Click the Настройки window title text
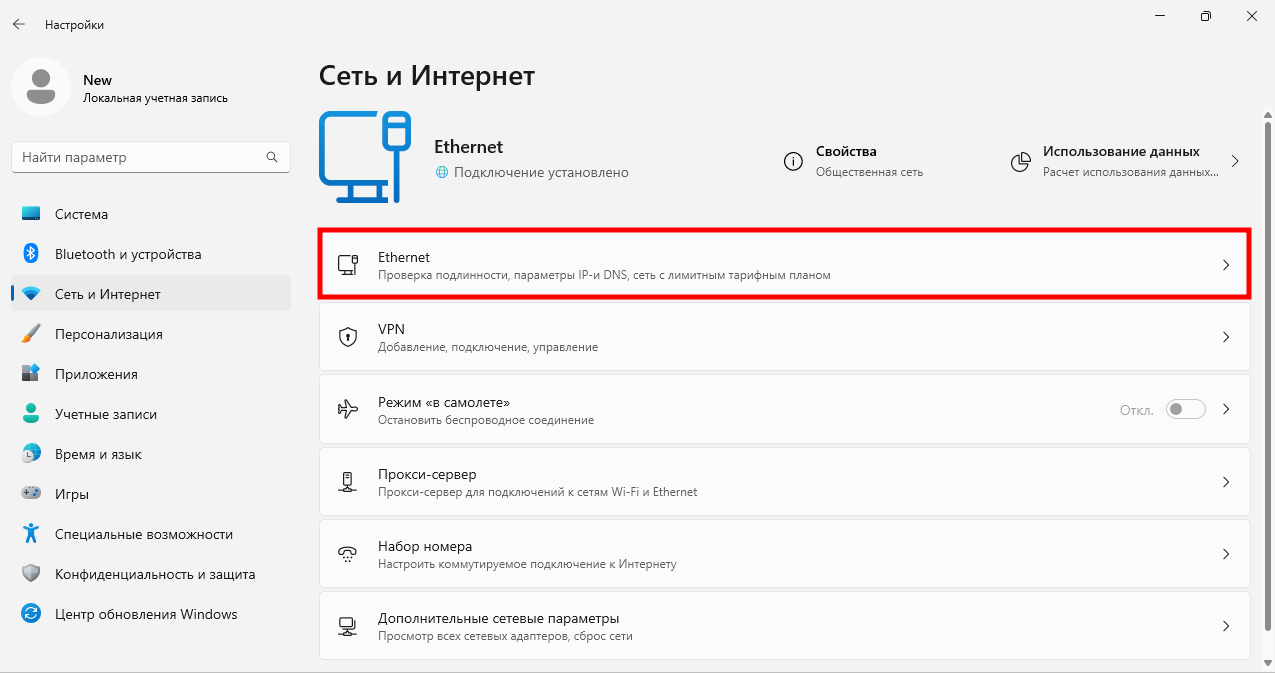This screenshot has height=673, width=1275. pos(74,24)
